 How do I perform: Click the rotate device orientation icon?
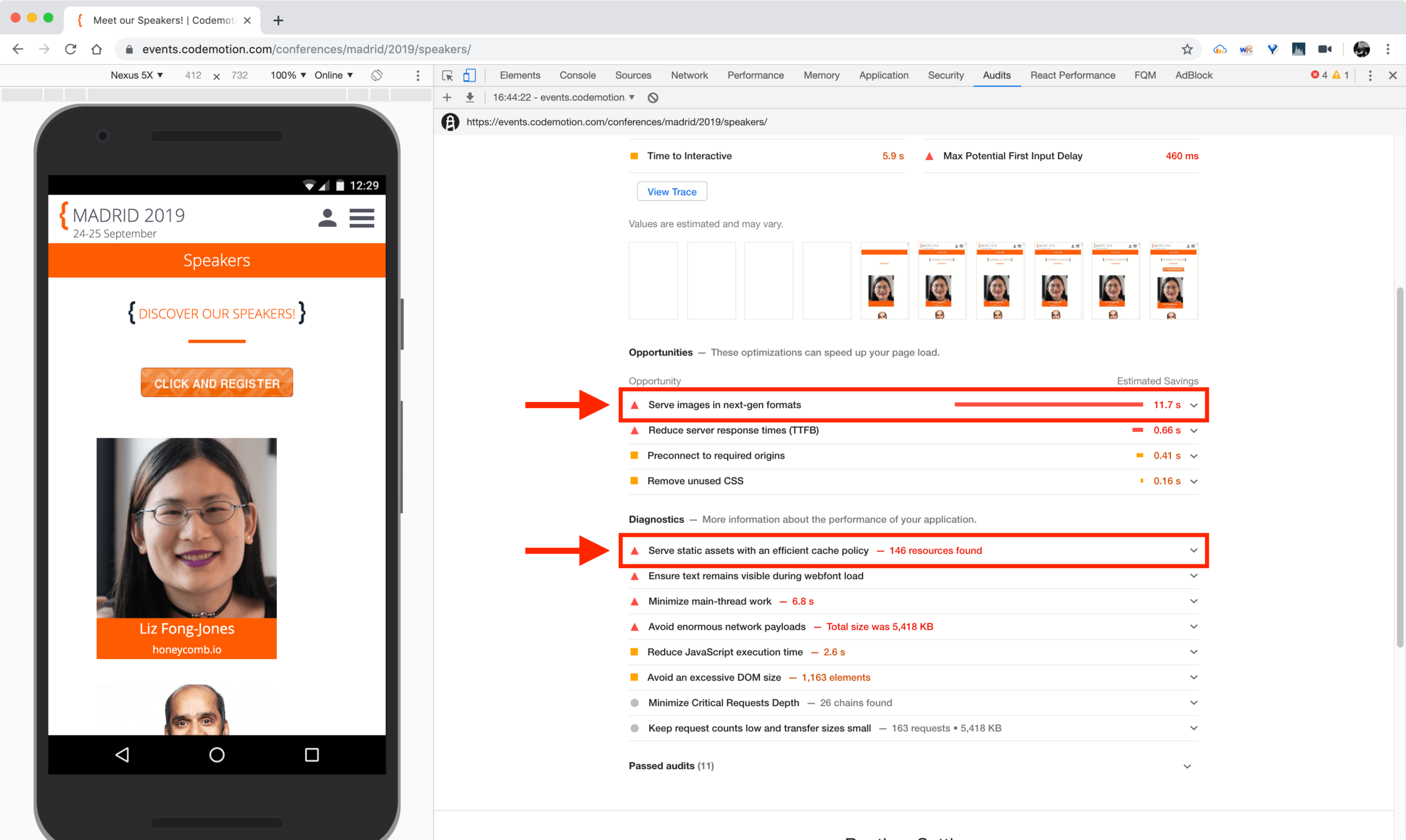tap(377, 75)
